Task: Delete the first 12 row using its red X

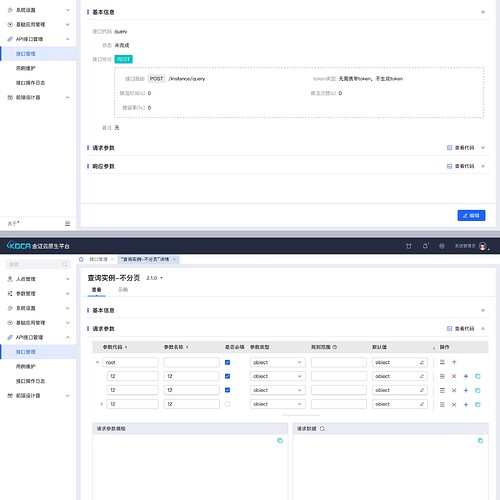Action: [x=454, y=376]
